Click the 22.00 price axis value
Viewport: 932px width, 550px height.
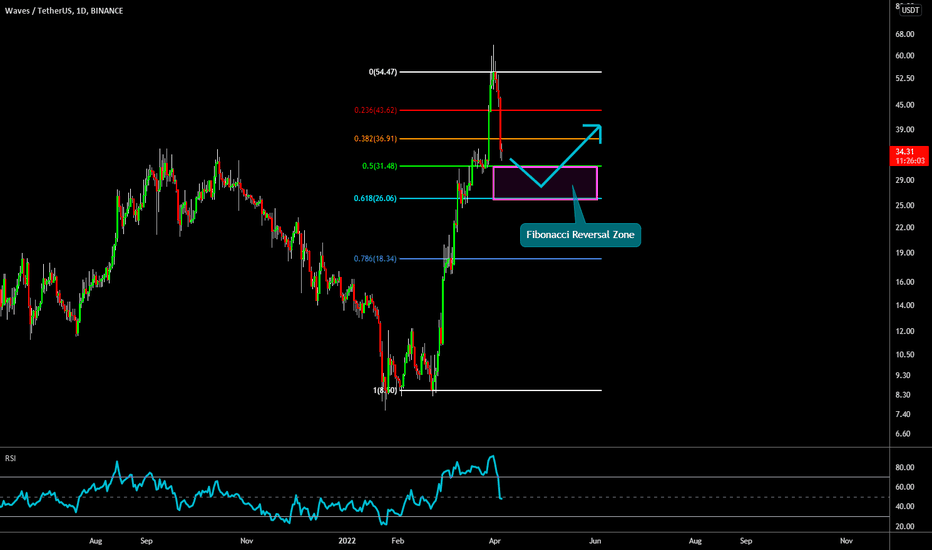(x=905, y=228)
